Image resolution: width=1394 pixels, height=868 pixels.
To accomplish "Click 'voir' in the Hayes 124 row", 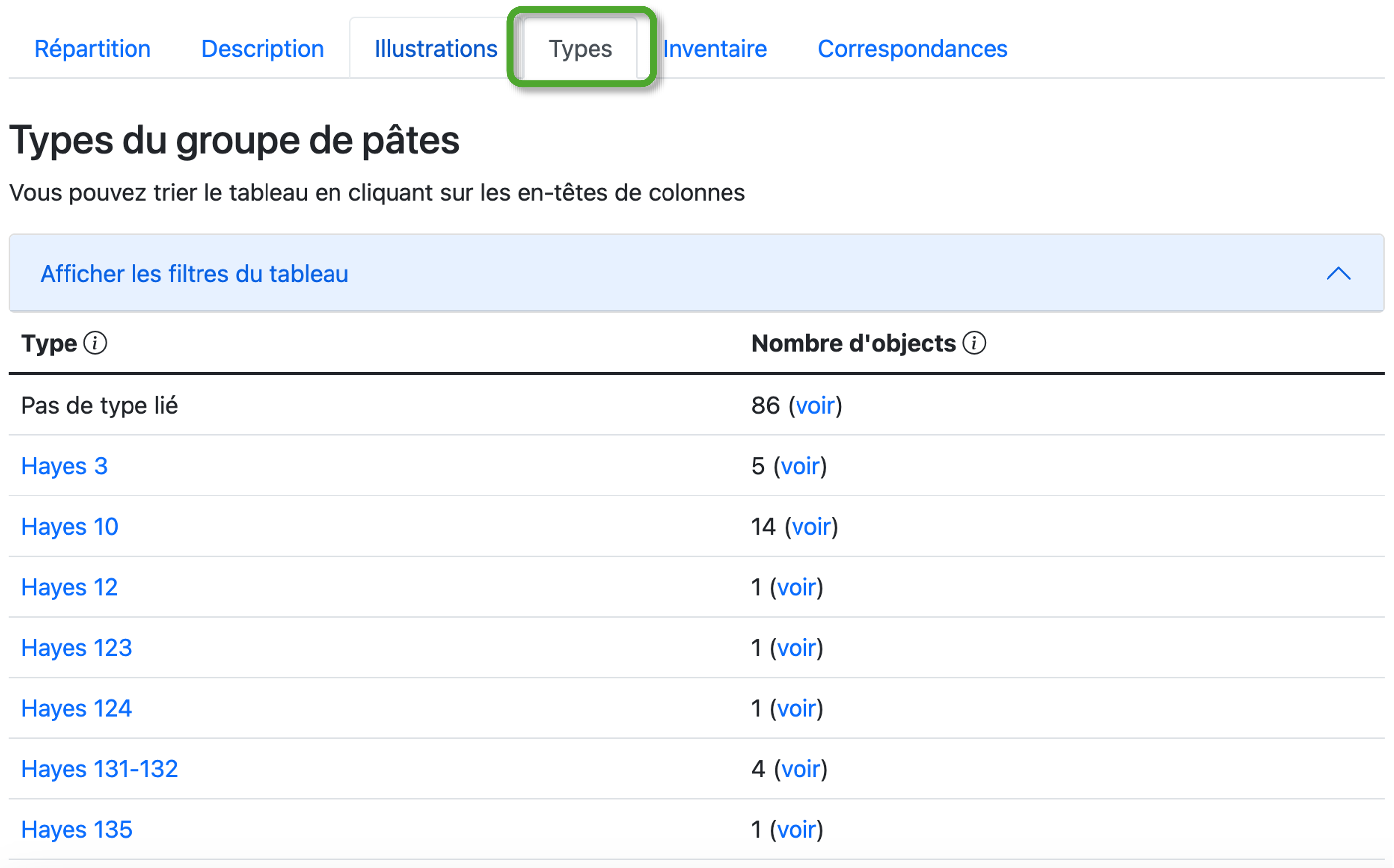I will pos(796,708).
